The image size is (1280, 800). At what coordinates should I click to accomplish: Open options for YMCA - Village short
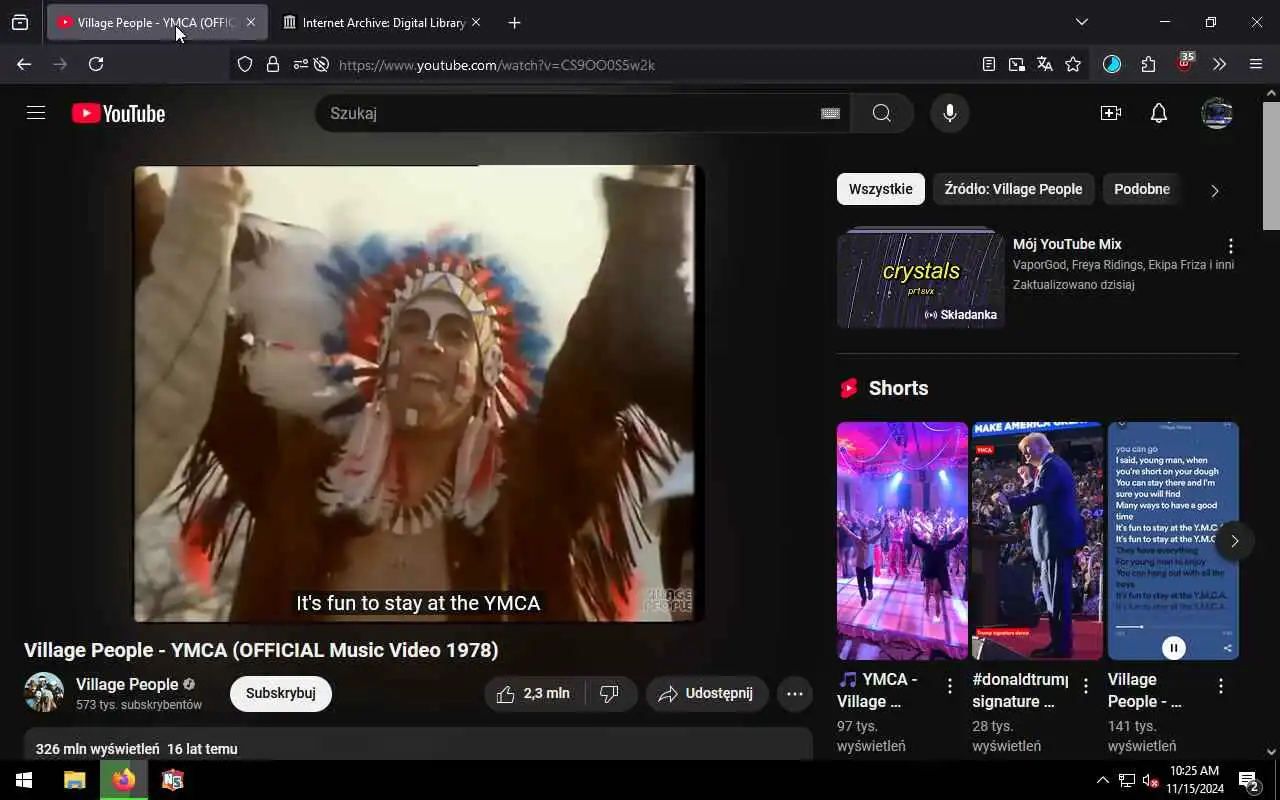click(x=950, y=686)
